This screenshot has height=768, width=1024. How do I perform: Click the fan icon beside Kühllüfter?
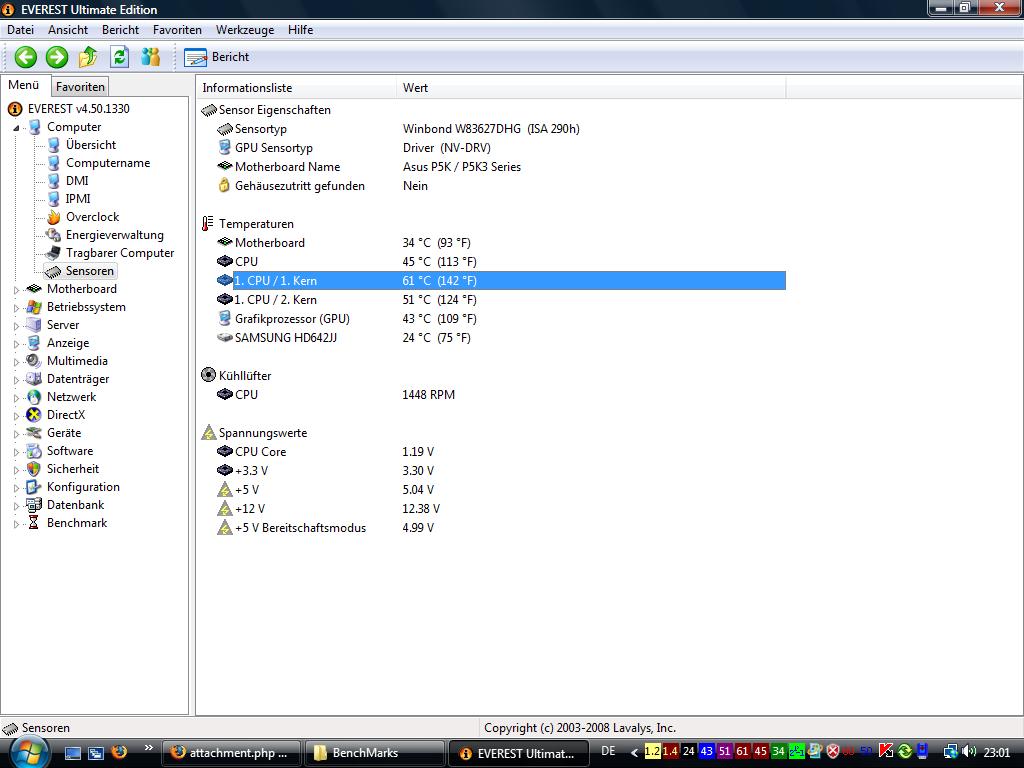208,375
